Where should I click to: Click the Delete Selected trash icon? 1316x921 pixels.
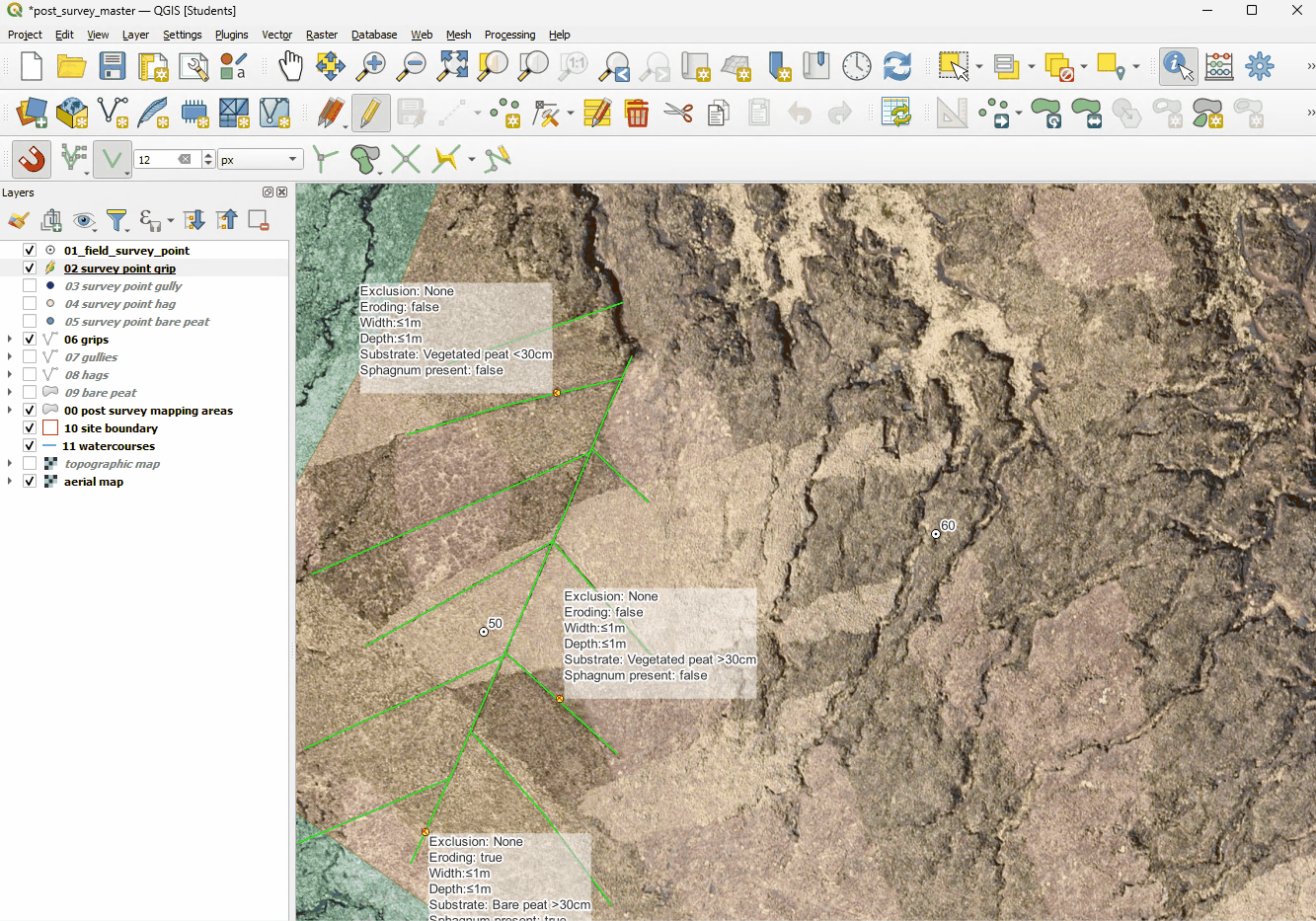tap(637, 114)
